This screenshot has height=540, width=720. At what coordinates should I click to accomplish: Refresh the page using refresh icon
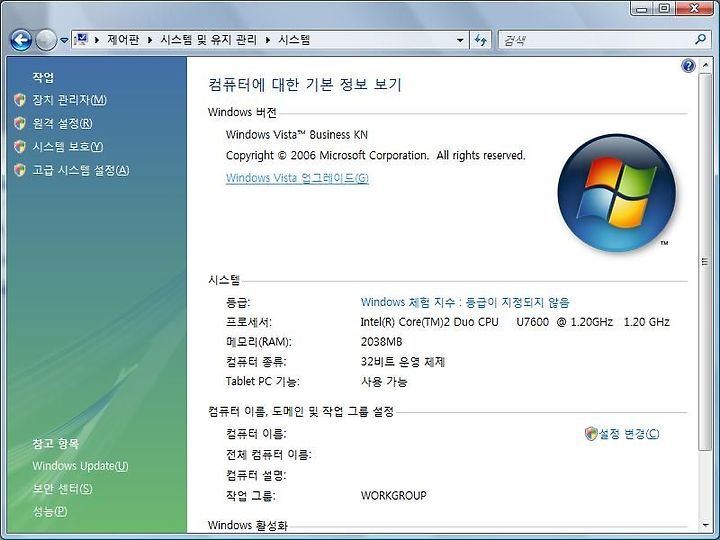coord(481,40)
